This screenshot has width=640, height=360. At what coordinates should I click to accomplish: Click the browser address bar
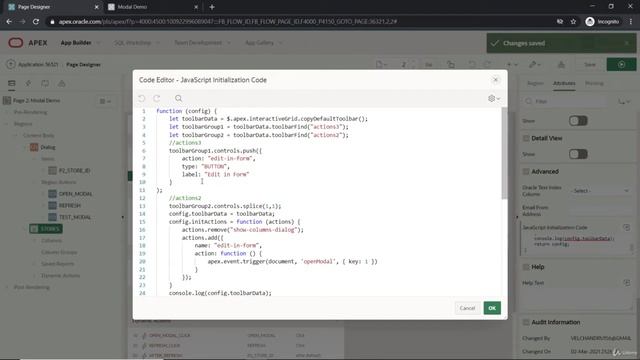pyautogui.click(x=302, y=22)
